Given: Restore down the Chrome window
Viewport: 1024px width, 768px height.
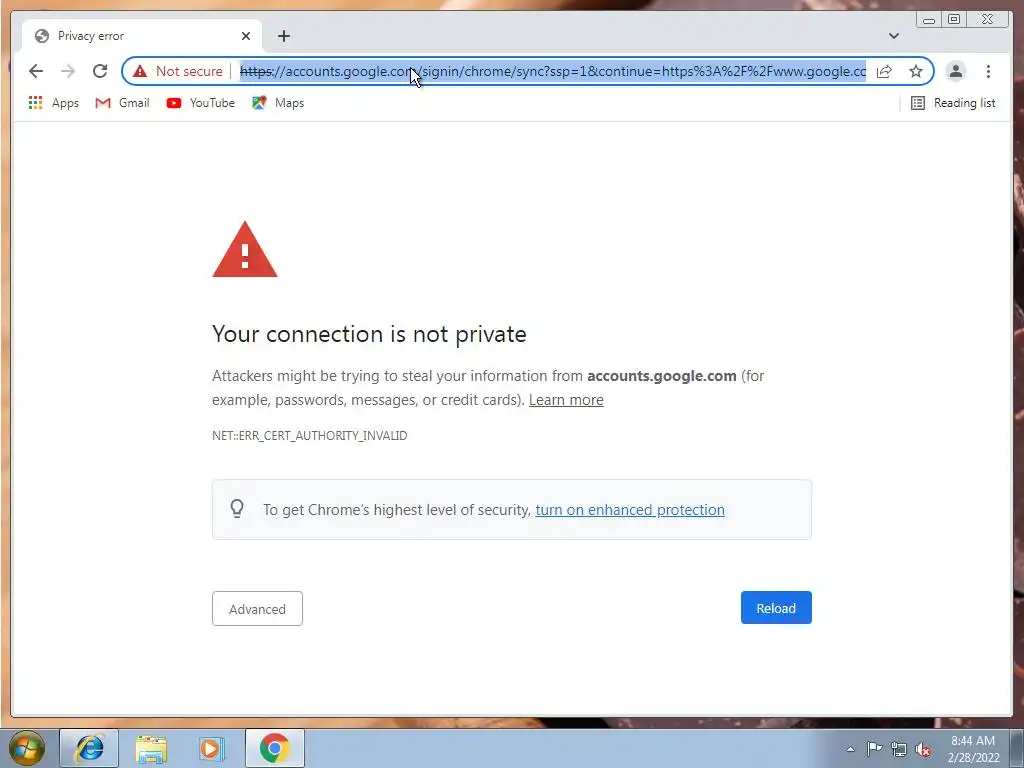Looking at the screenshot, I should coord(954,20).
